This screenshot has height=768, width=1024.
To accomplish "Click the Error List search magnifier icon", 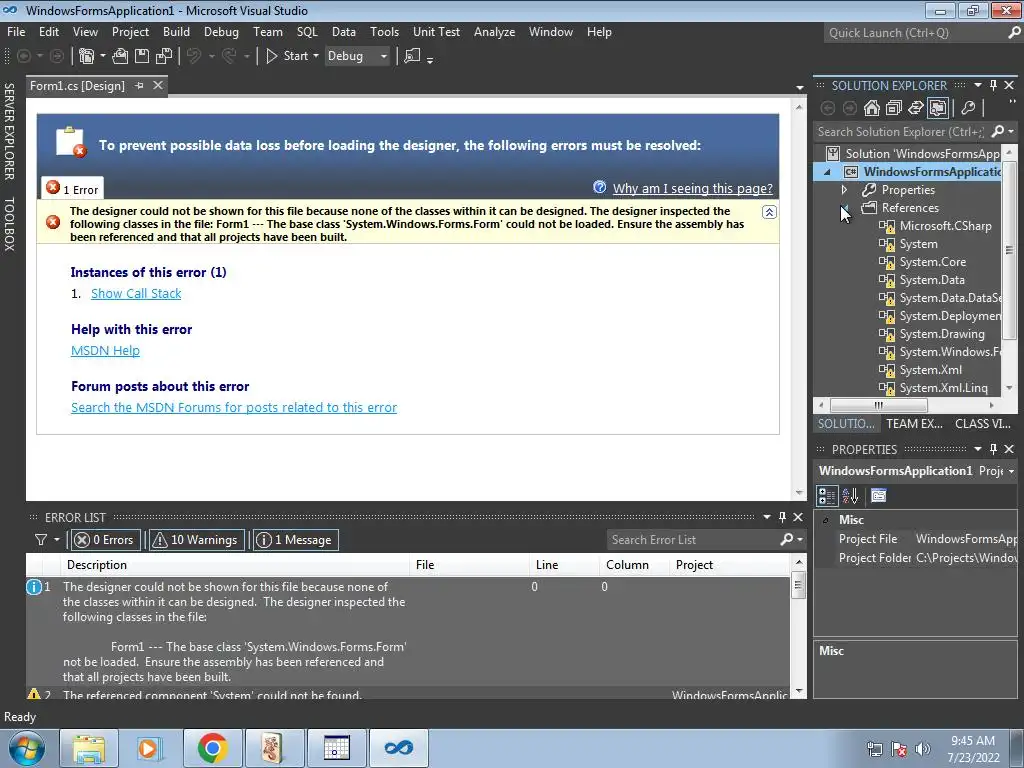I will [x=787, y=539].
